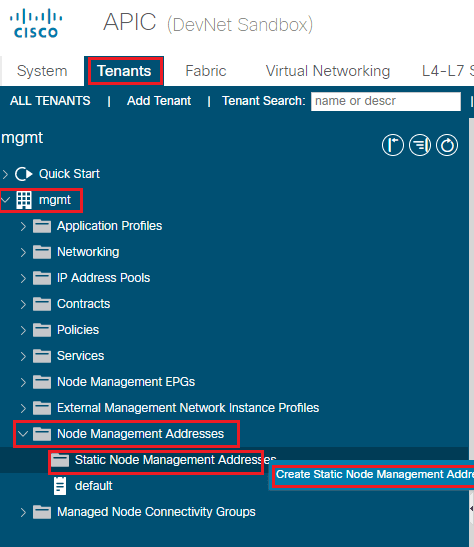This screenshot has height=547, width=474.
Task: Collapse the Node Management Addresses chevron
Action: 23,434
